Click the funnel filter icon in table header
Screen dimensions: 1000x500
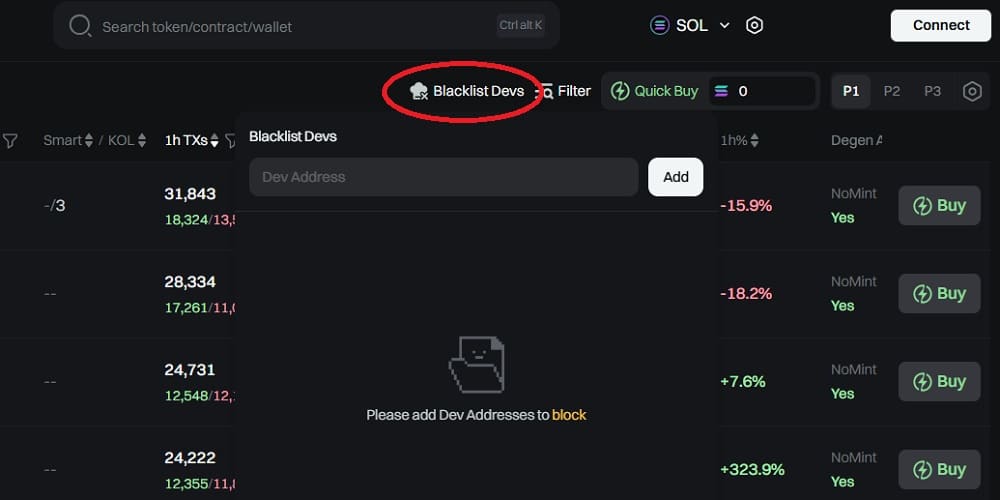point(10,141)
